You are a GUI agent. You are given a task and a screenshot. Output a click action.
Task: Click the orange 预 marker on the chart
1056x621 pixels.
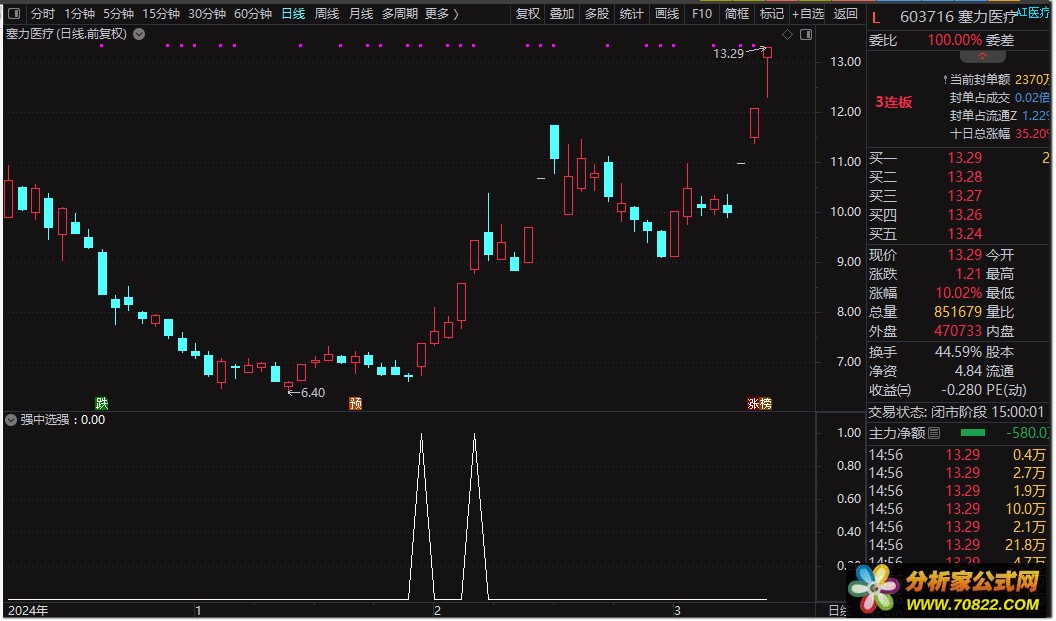point(356,403)
